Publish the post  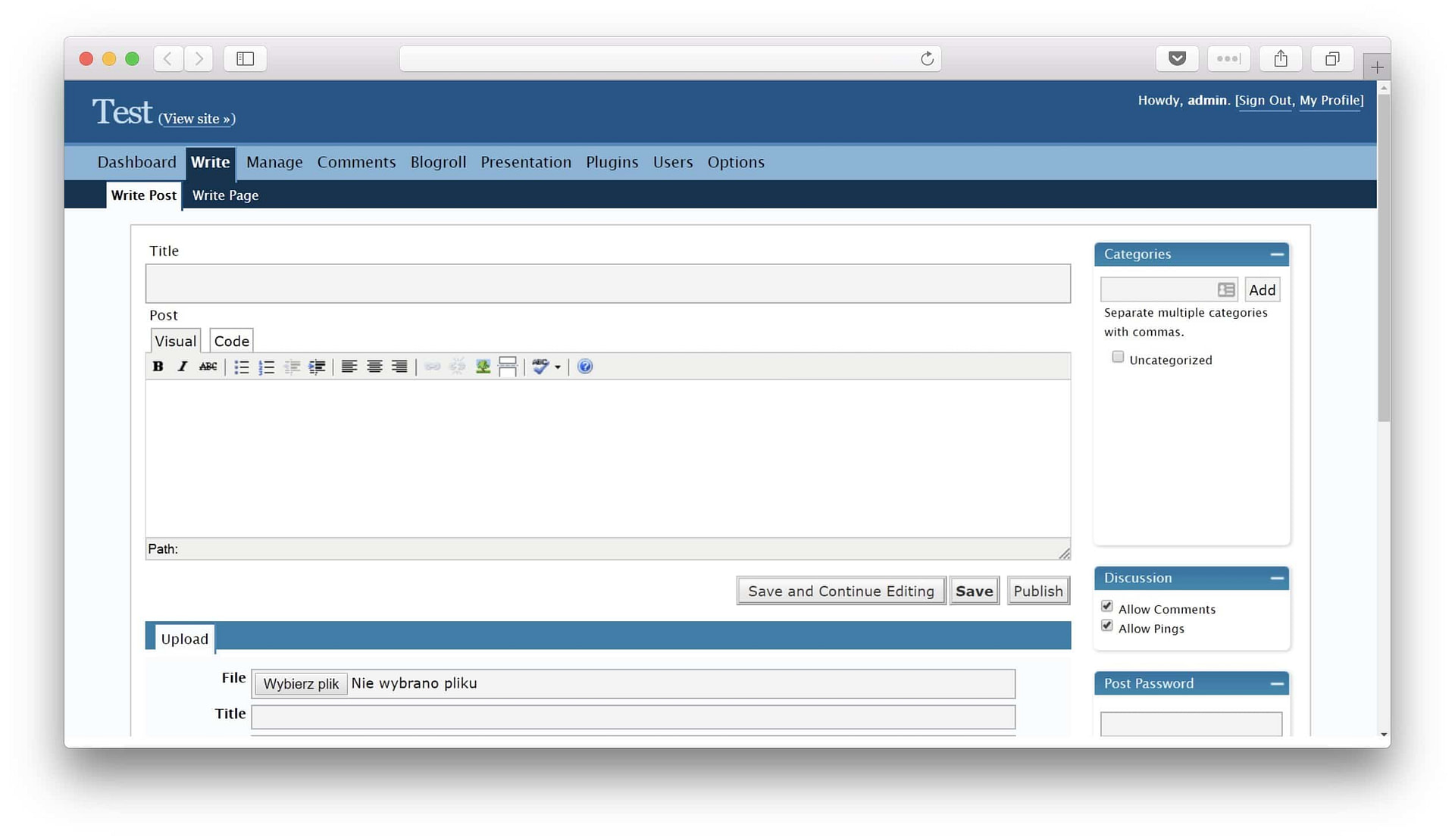tap(1037, 591)
